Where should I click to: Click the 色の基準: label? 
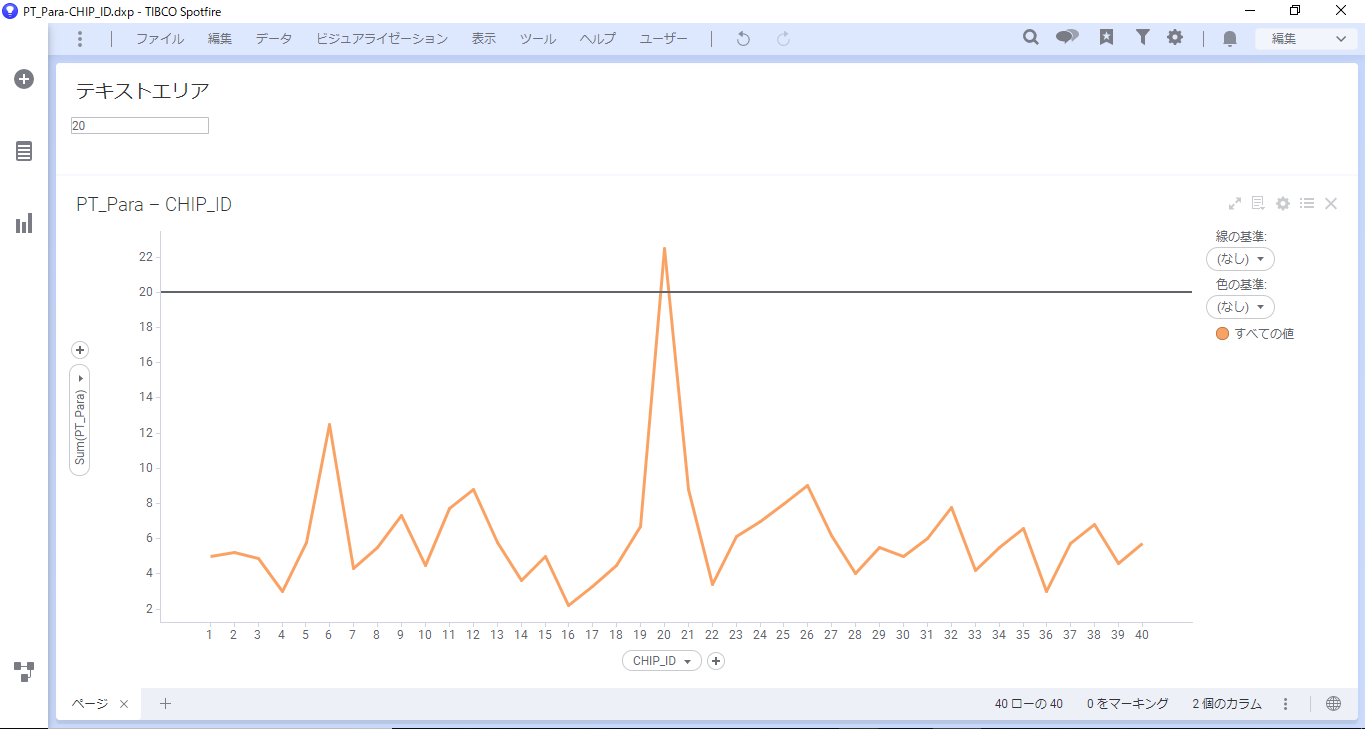point(1241,285)
